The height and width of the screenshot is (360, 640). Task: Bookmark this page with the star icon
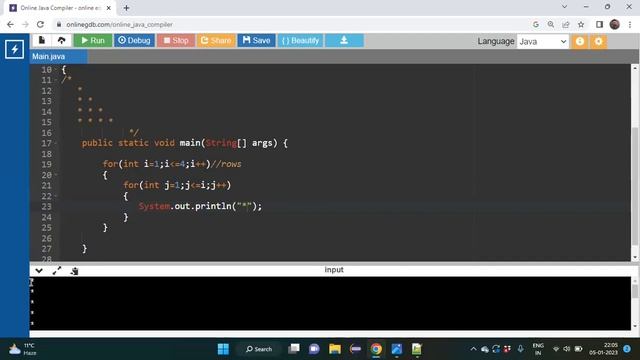tap(581, 24)
